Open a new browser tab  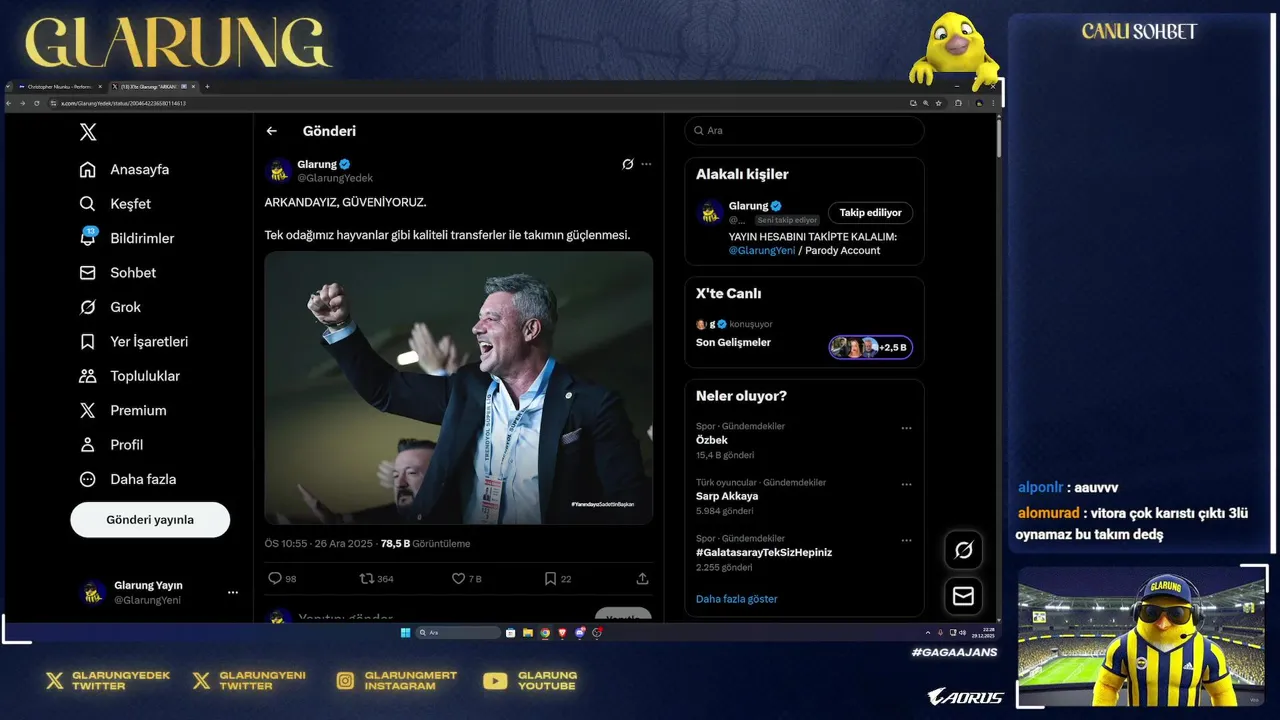pyautogui.click(x=207, y=87)
